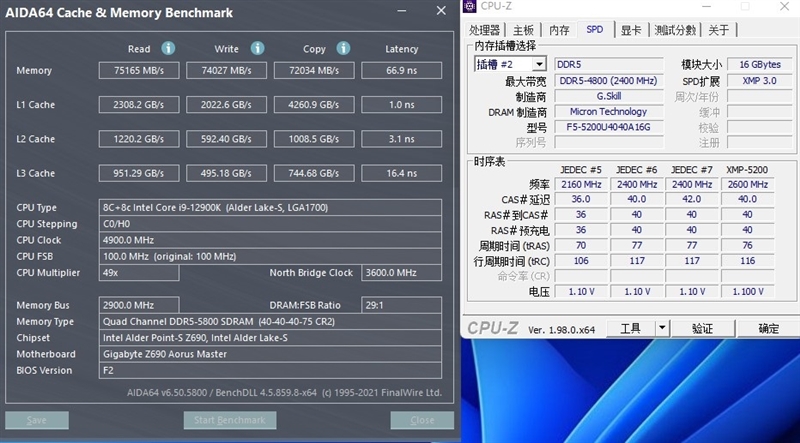Click the Close button in AIDA64
The width and height of the screenshot is (800, 443).
coord(422,420)
